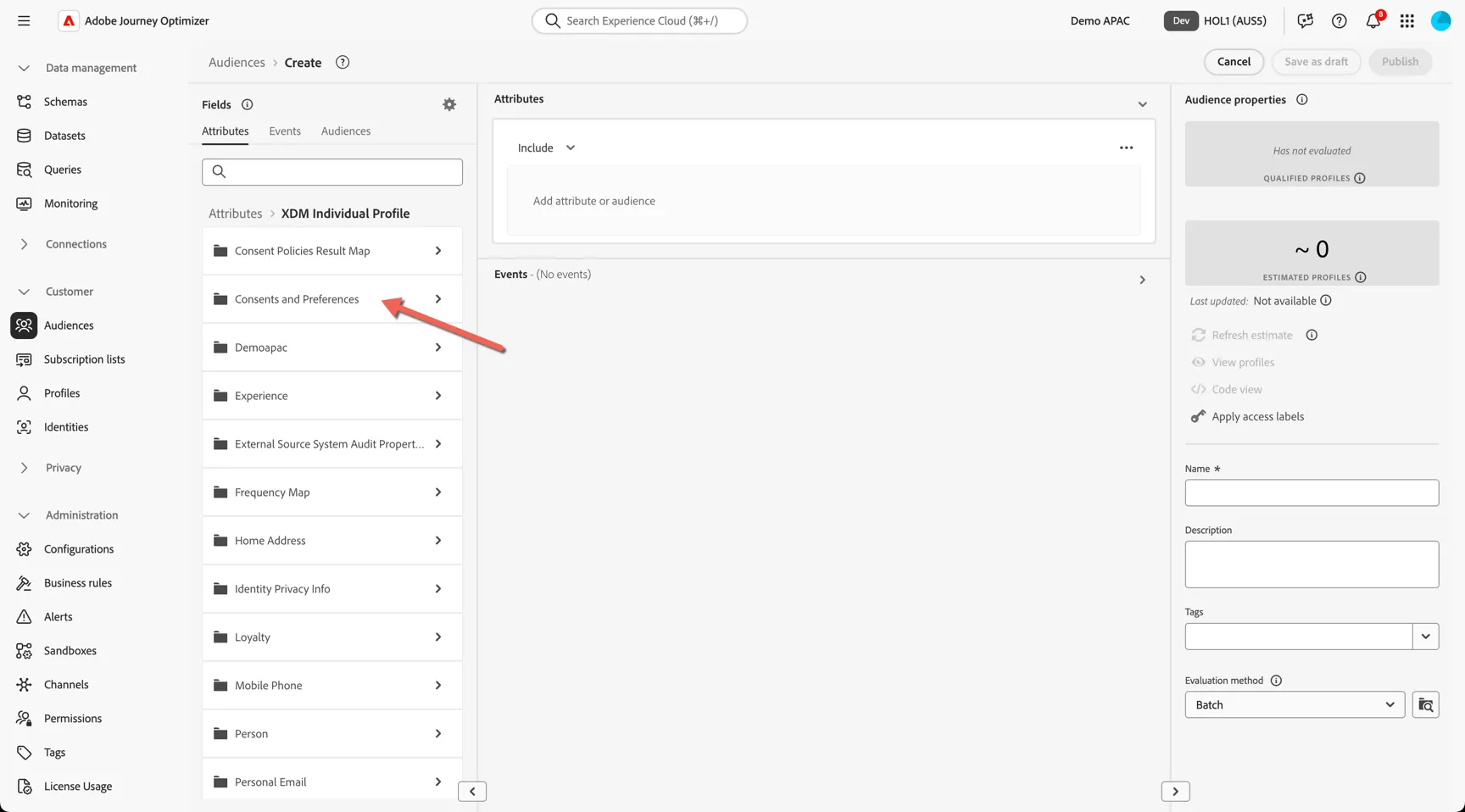Screen dimensions: 1465x812
Task: Click the Tags icon in sidebar
Action: (24, 753)
